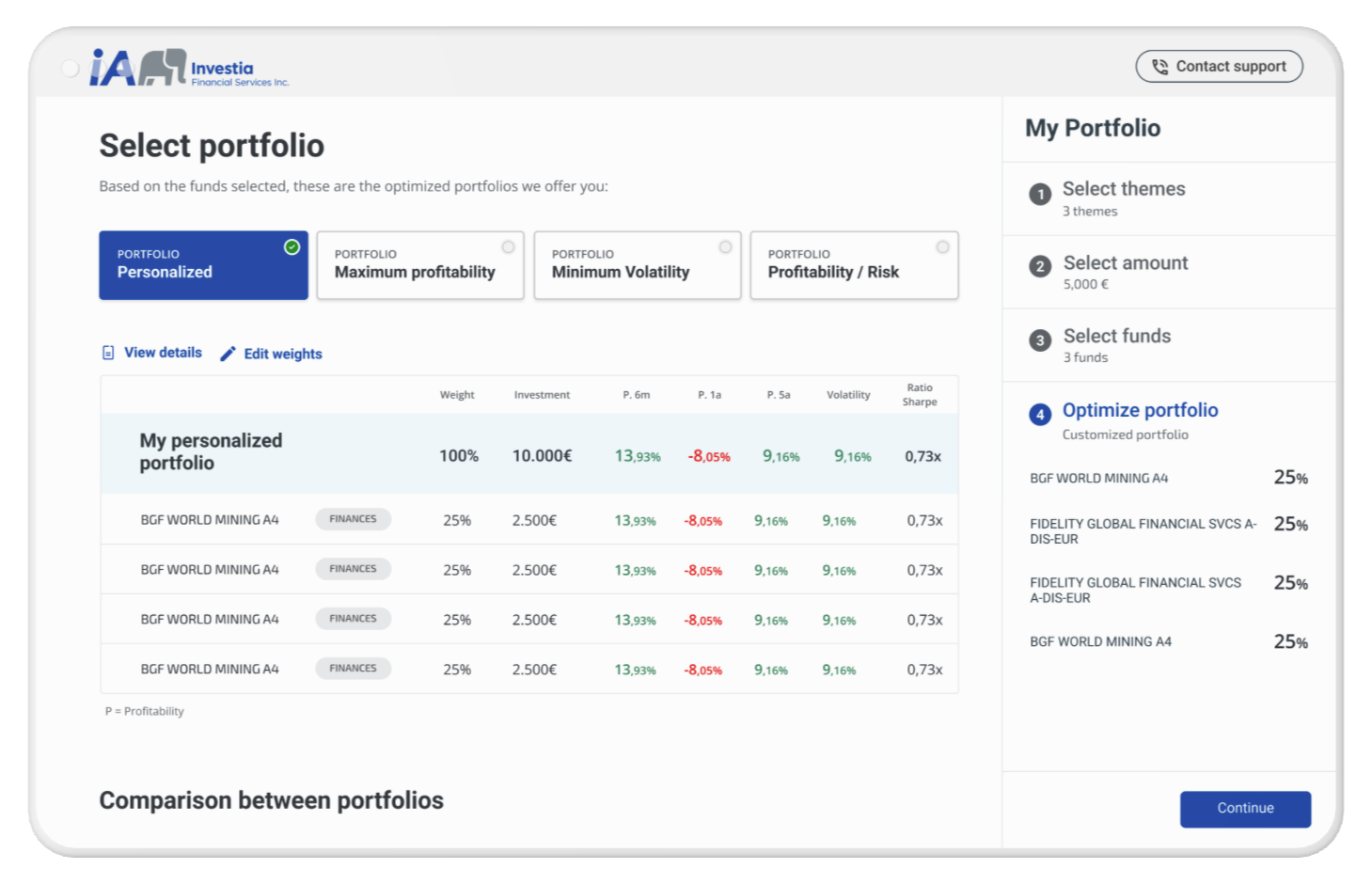Click the Select portfolio heading
1372x884 pixels.
pyautogui.click(x=212, y=146)
